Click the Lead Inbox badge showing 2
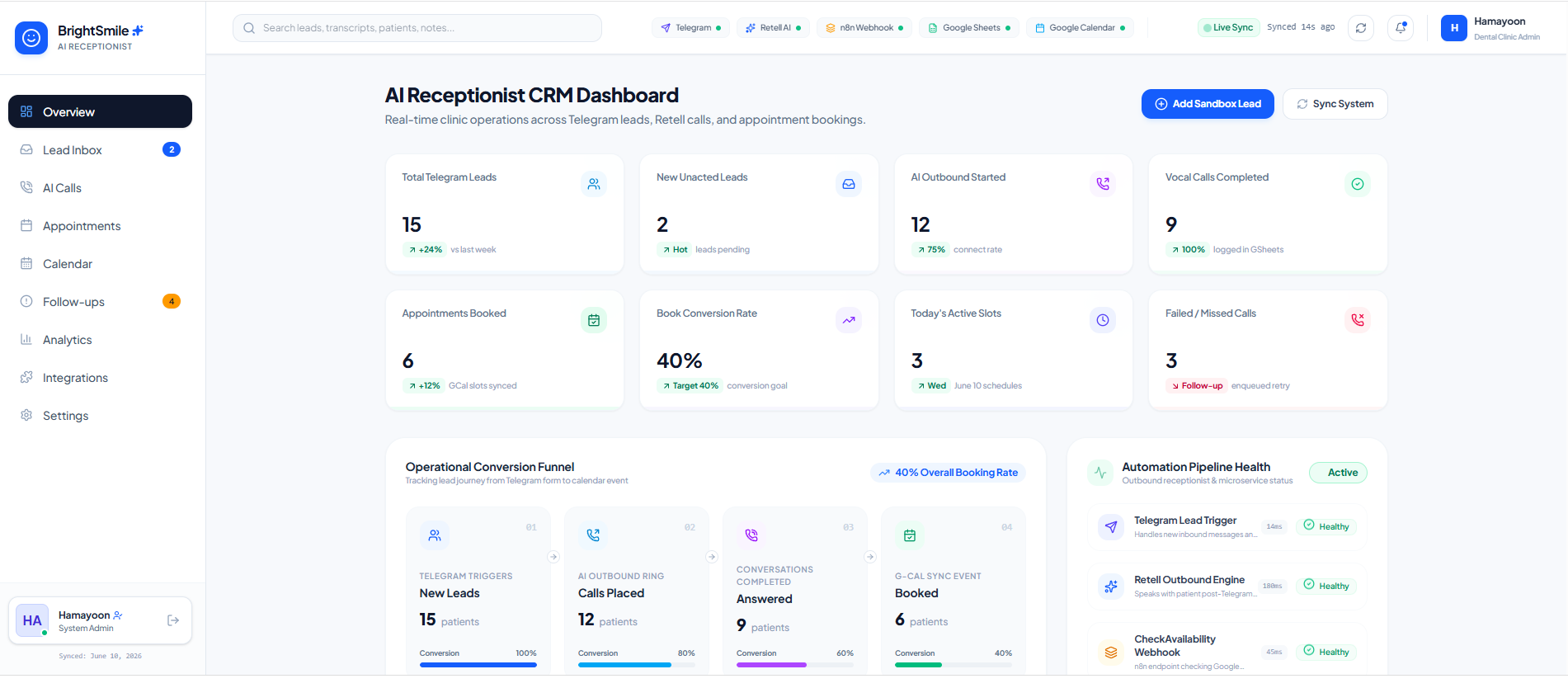This screenshot has height=688, width=1568. (172, 149)
